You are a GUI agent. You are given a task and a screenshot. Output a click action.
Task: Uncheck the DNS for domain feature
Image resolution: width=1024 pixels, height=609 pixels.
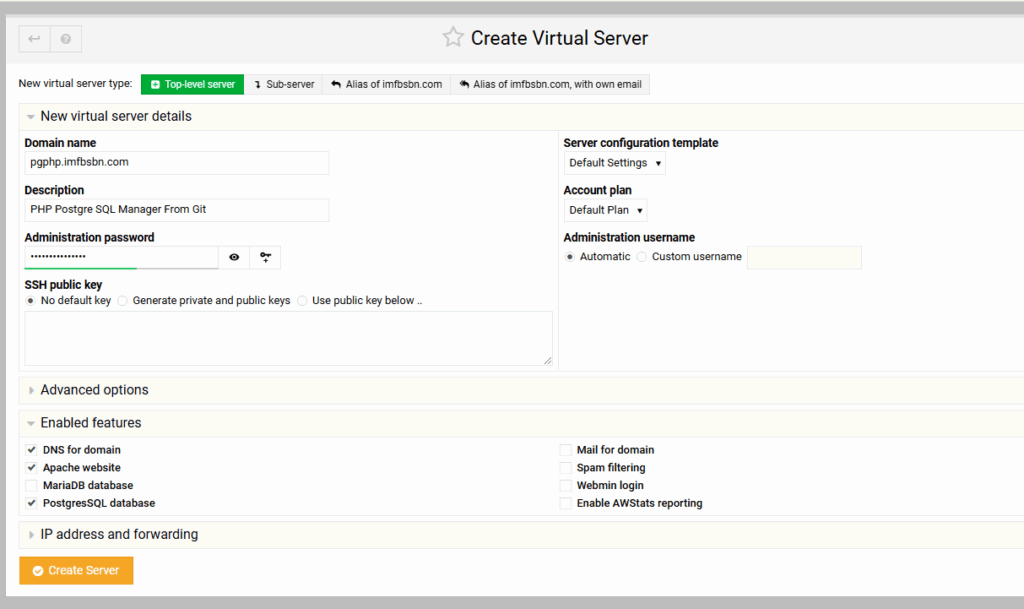tap(31, 450)
